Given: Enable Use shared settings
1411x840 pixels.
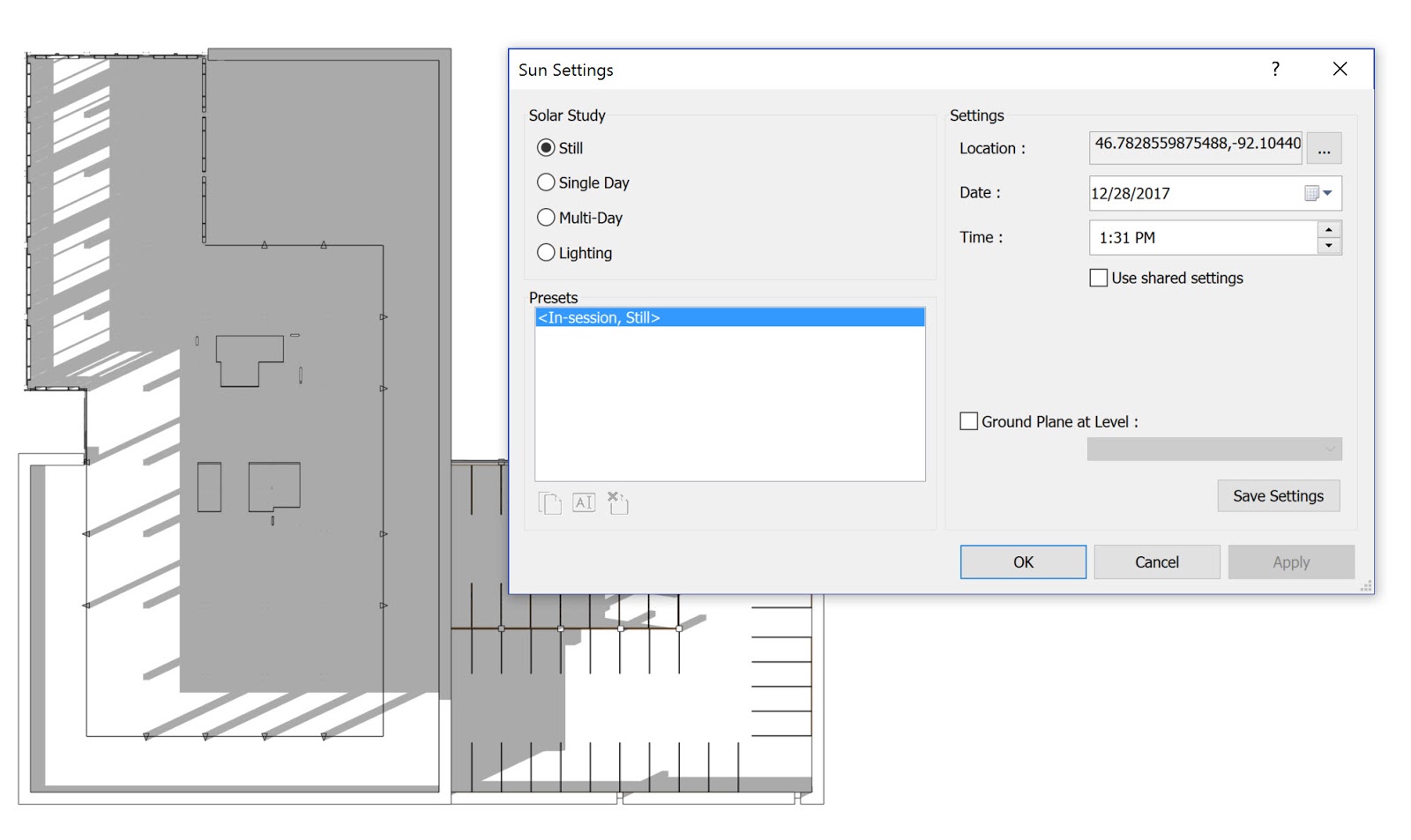Looking at the screenshot, I should (1098, 278).
